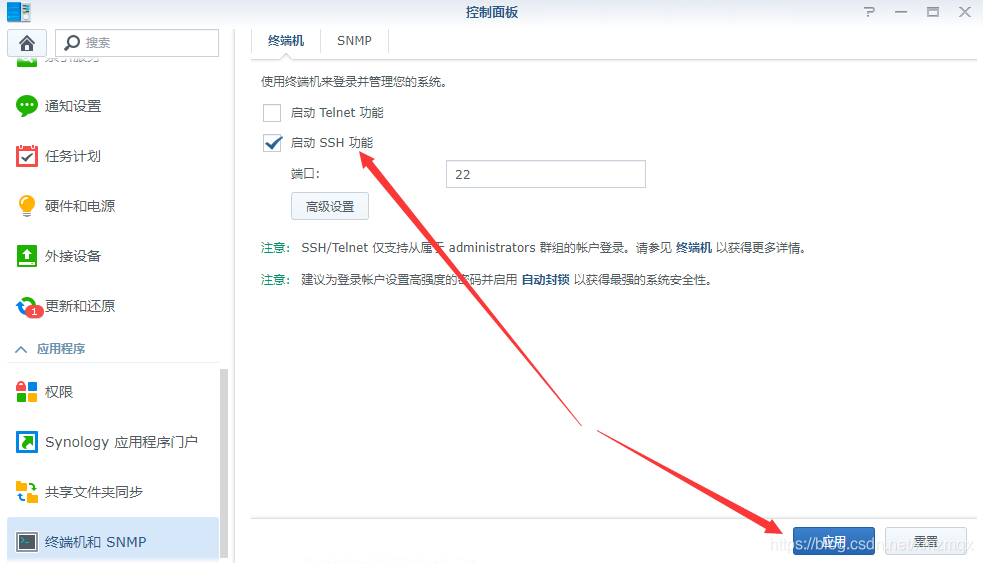Maximize the Control Panel window
This screenshot has height=563, width=983.
[933, 12]
